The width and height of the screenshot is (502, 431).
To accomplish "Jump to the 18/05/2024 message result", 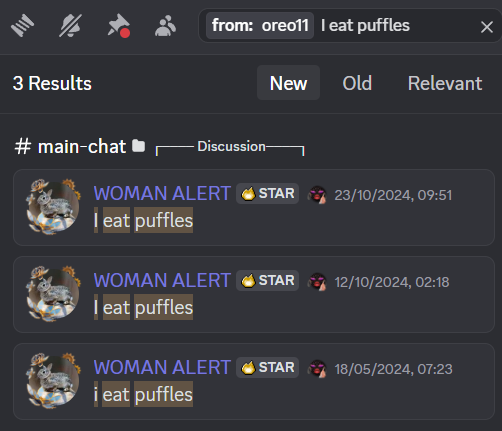I will click(x=254, y=381).
